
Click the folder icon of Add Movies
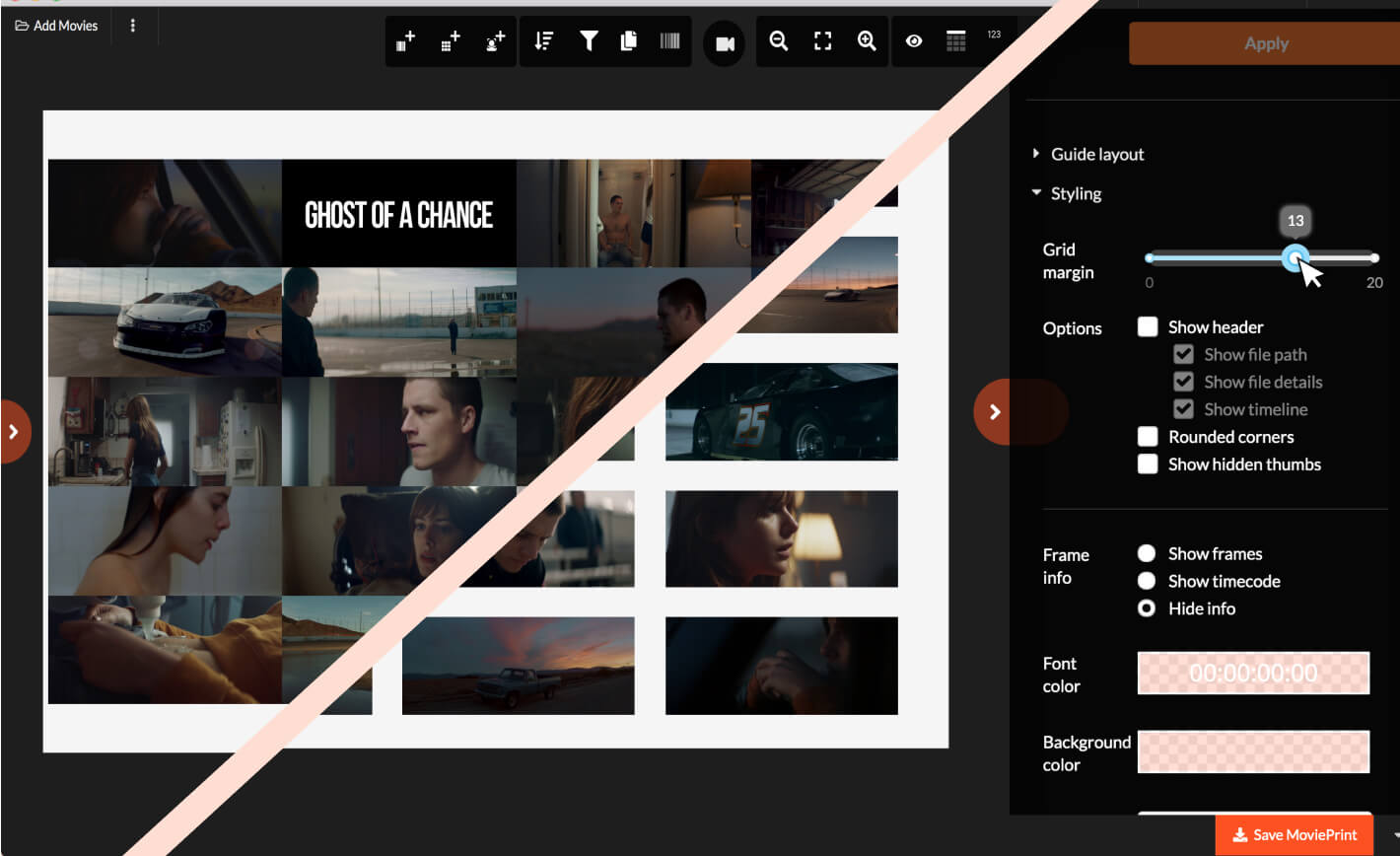point(22,26)
